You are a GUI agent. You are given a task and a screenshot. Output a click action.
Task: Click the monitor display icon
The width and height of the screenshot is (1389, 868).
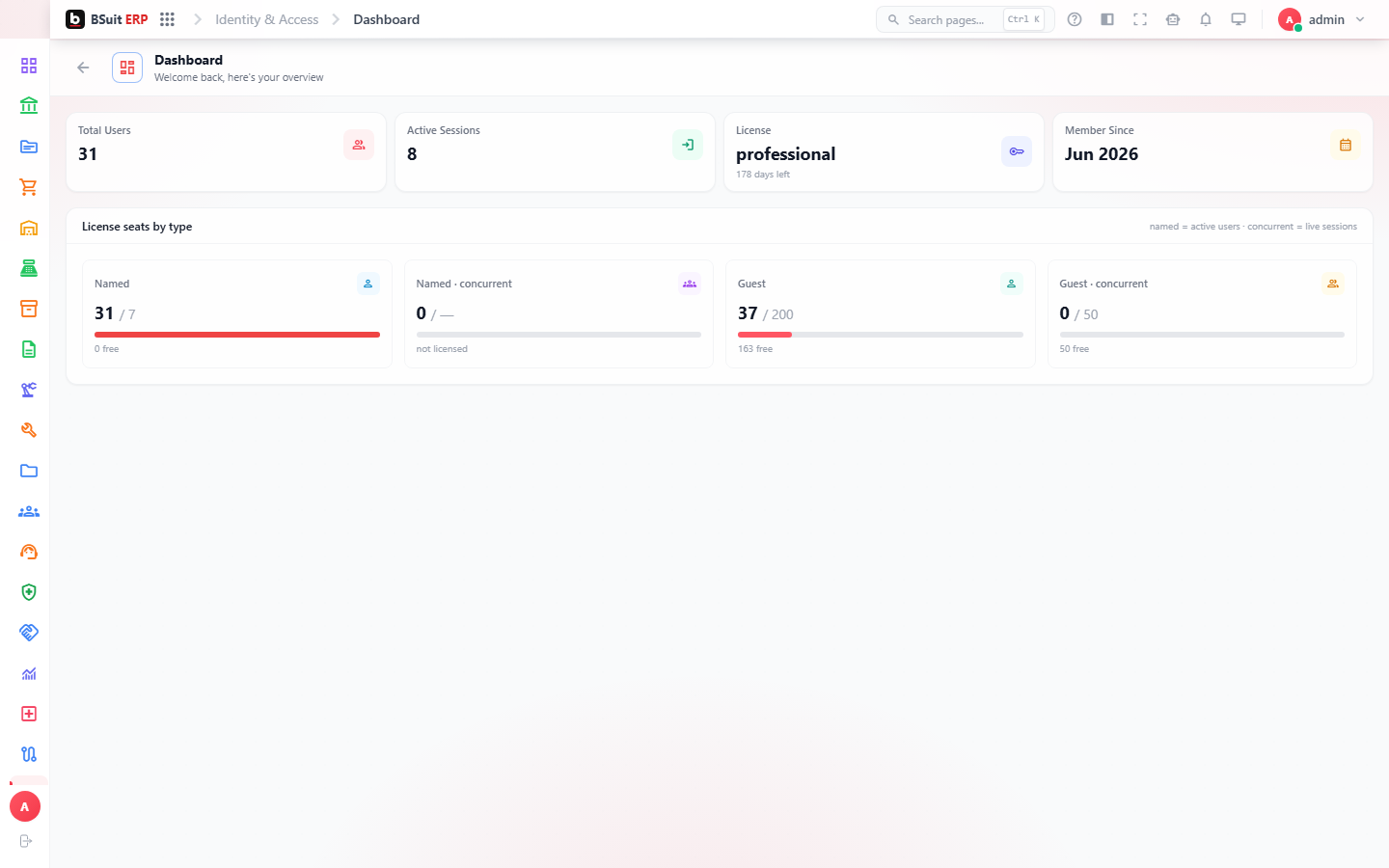tap(1239, 19)
